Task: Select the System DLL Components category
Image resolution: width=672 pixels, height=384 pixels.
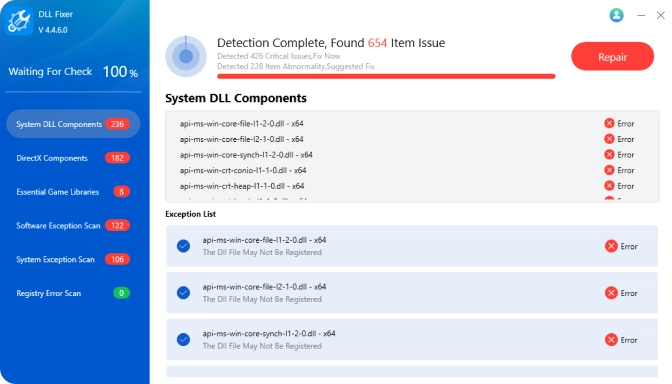Action: 73,124
